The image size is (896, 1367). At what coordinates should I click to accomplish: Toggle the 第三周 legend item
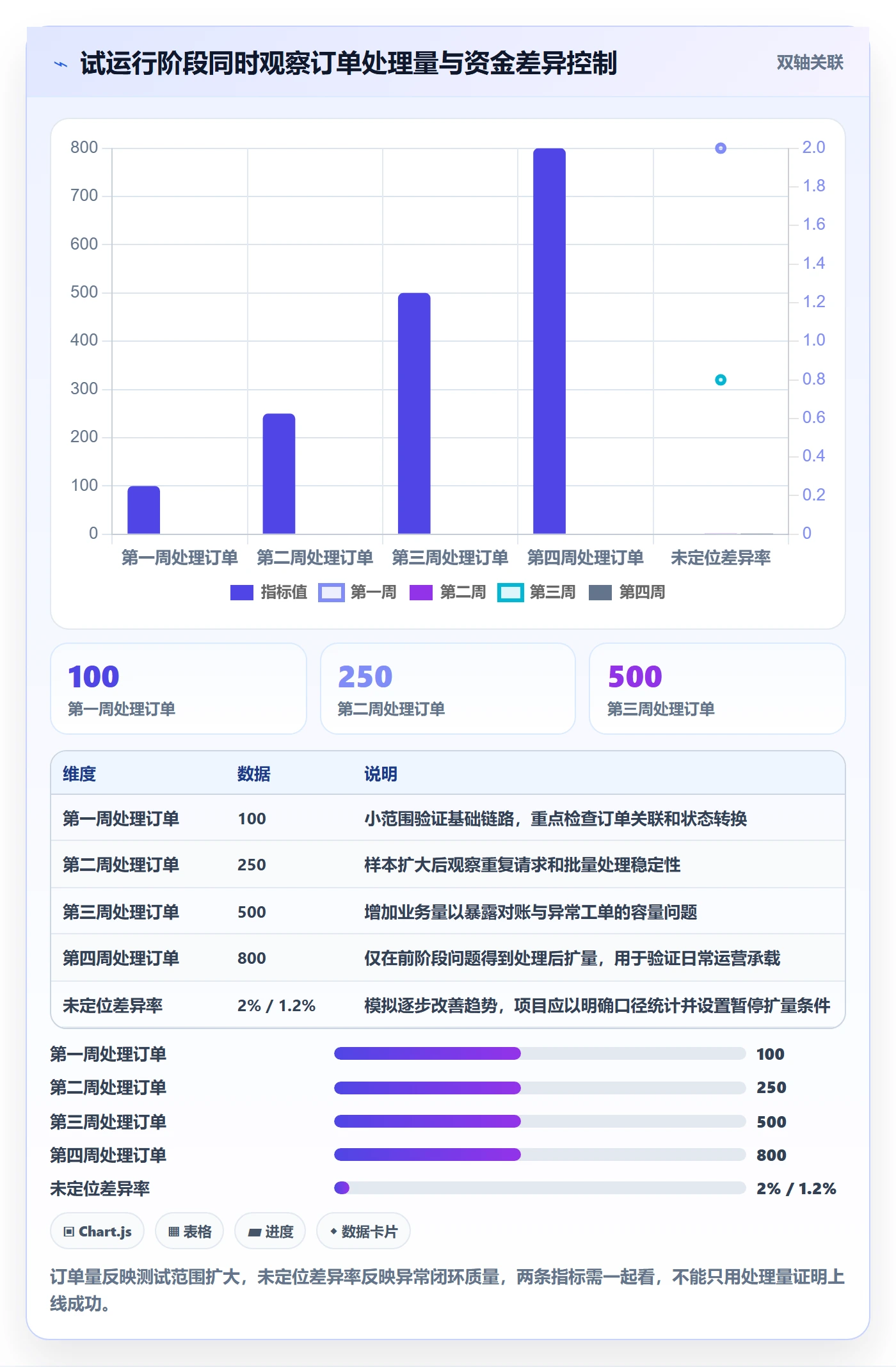coord(536,593)
